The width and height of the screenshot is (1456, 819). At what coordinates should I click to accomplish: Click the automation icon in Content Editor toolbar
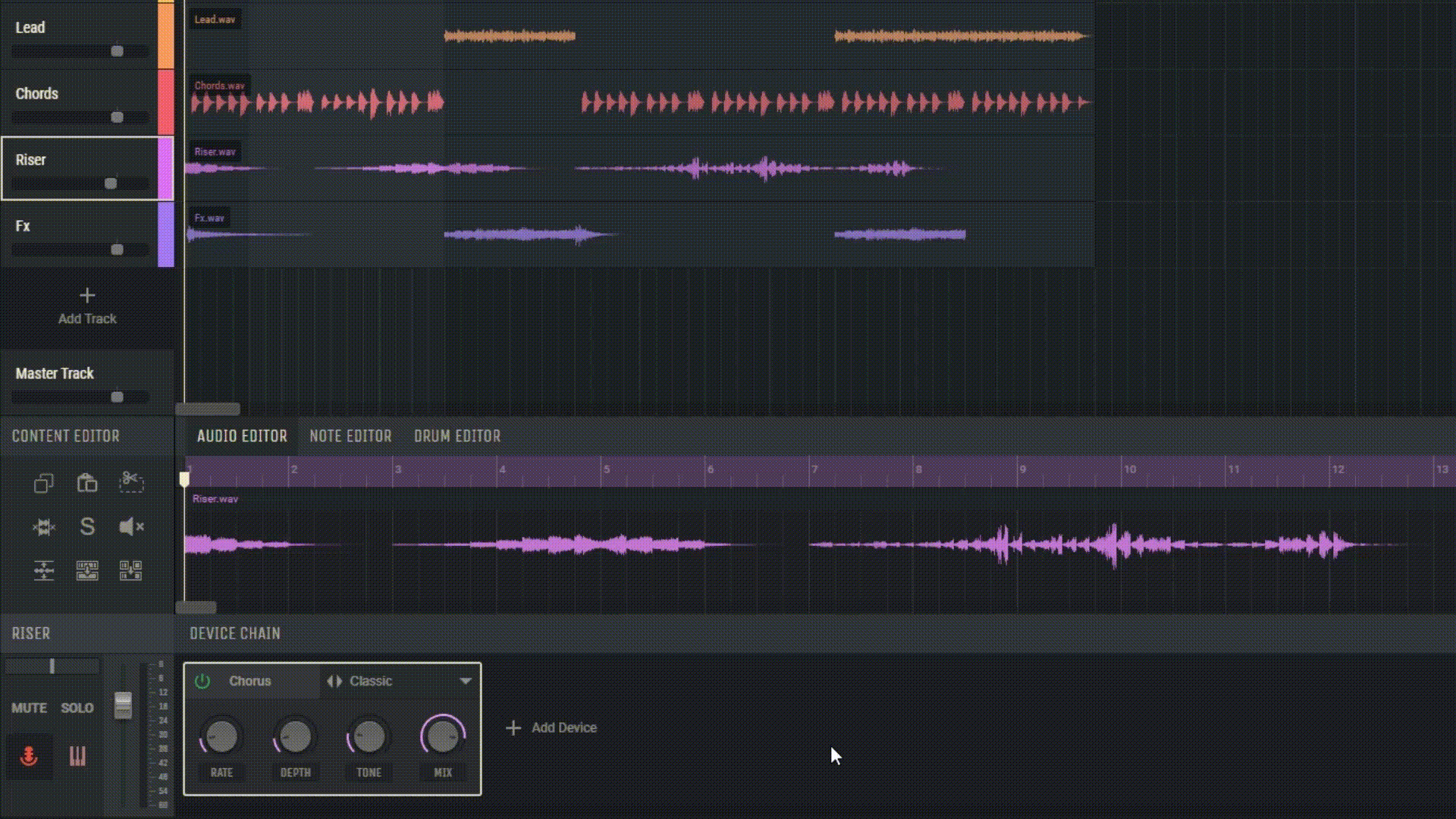coord(43,571)
